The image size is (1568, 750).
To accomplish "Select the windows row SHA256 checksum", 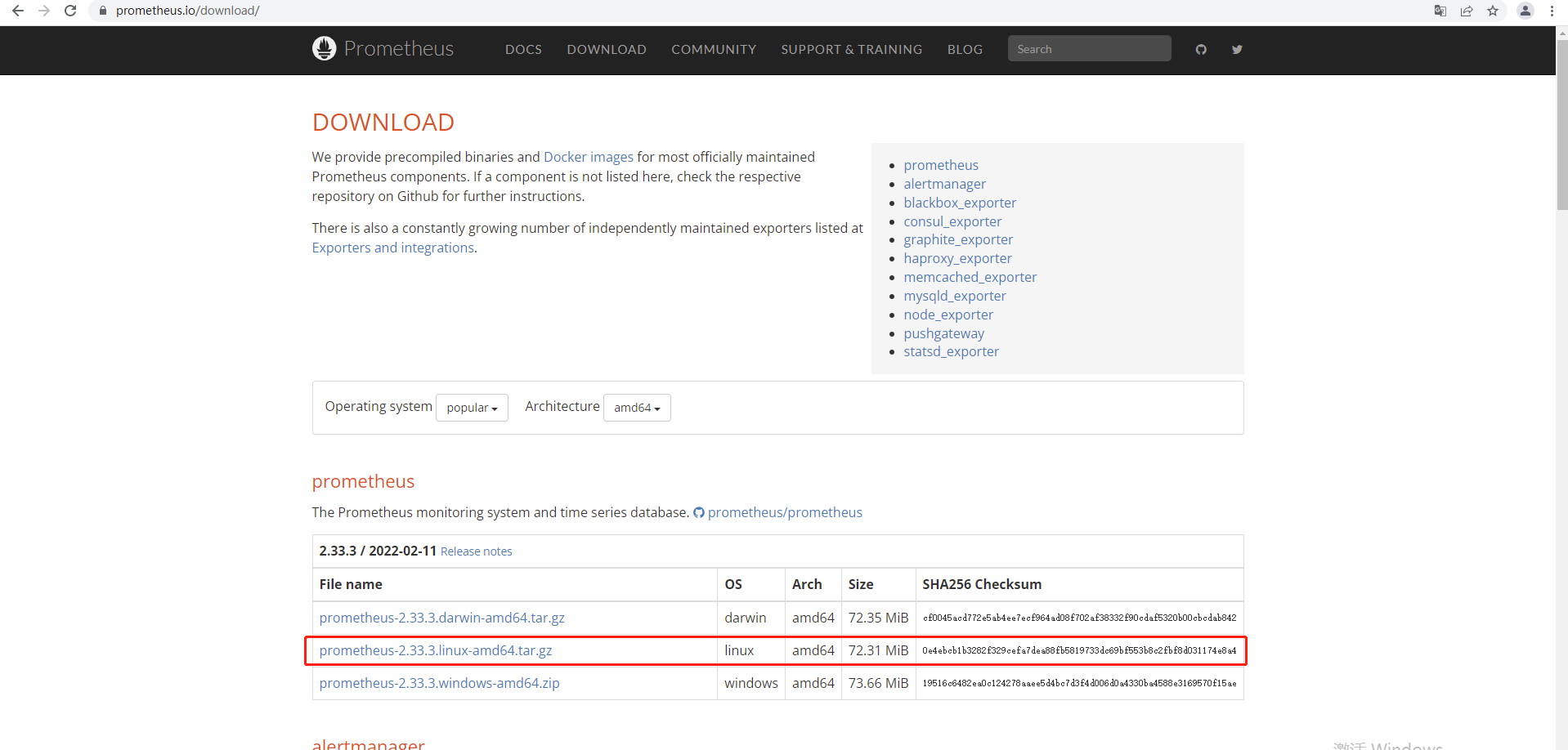I will tap(1079, 683).
